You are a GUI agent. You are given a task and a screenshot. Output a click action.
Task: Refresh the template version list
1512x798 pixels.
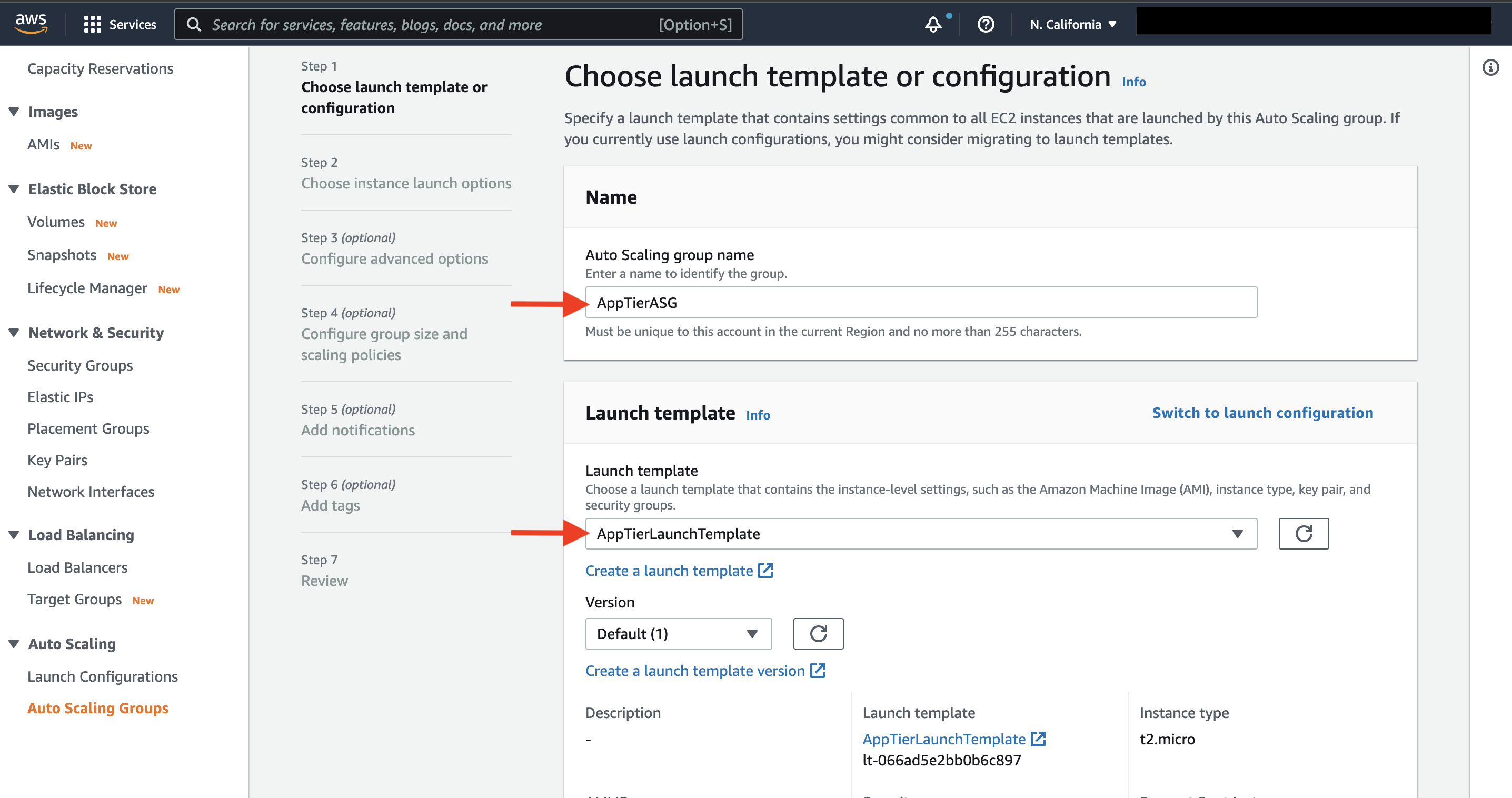point(818,633)
